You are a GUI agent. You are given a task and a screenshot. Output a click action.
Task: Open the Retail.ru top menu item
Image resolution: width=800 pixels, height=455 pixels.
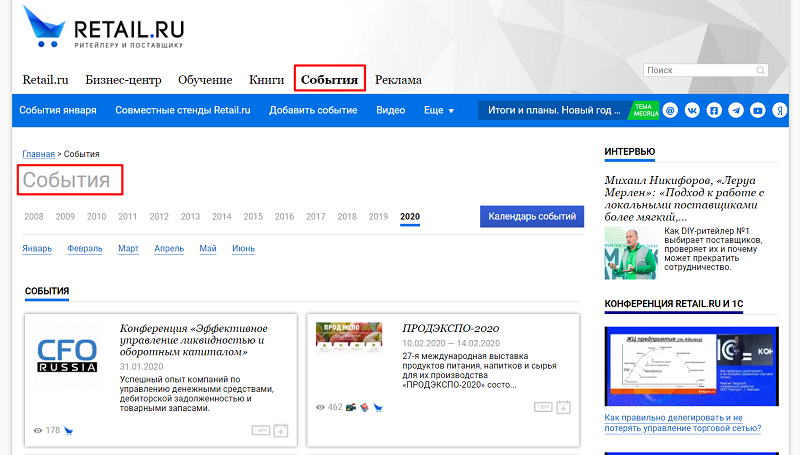45,80
